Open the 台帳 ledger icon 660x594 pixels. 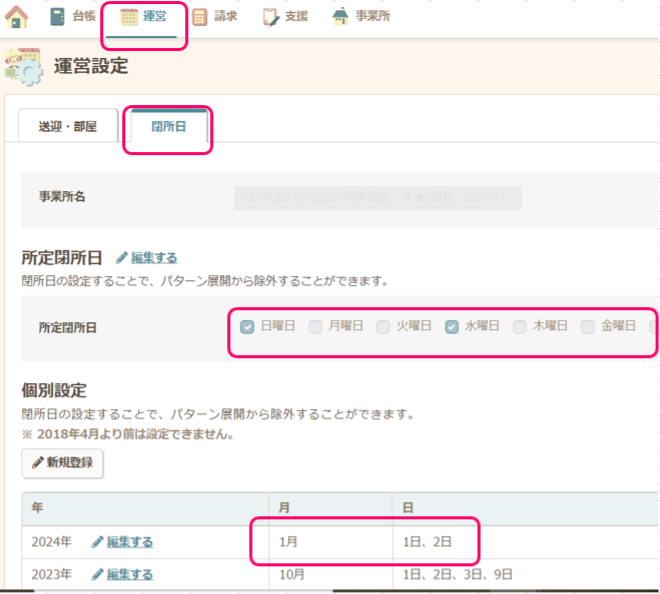coord(57,17)
